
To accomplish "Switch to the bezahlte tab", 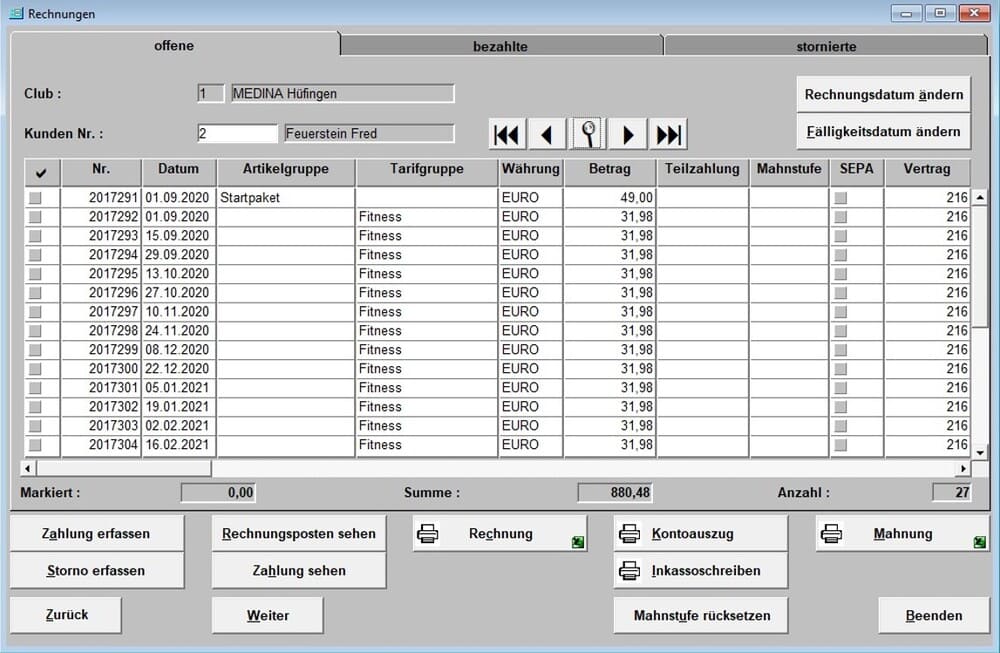I will pos(500,46).
